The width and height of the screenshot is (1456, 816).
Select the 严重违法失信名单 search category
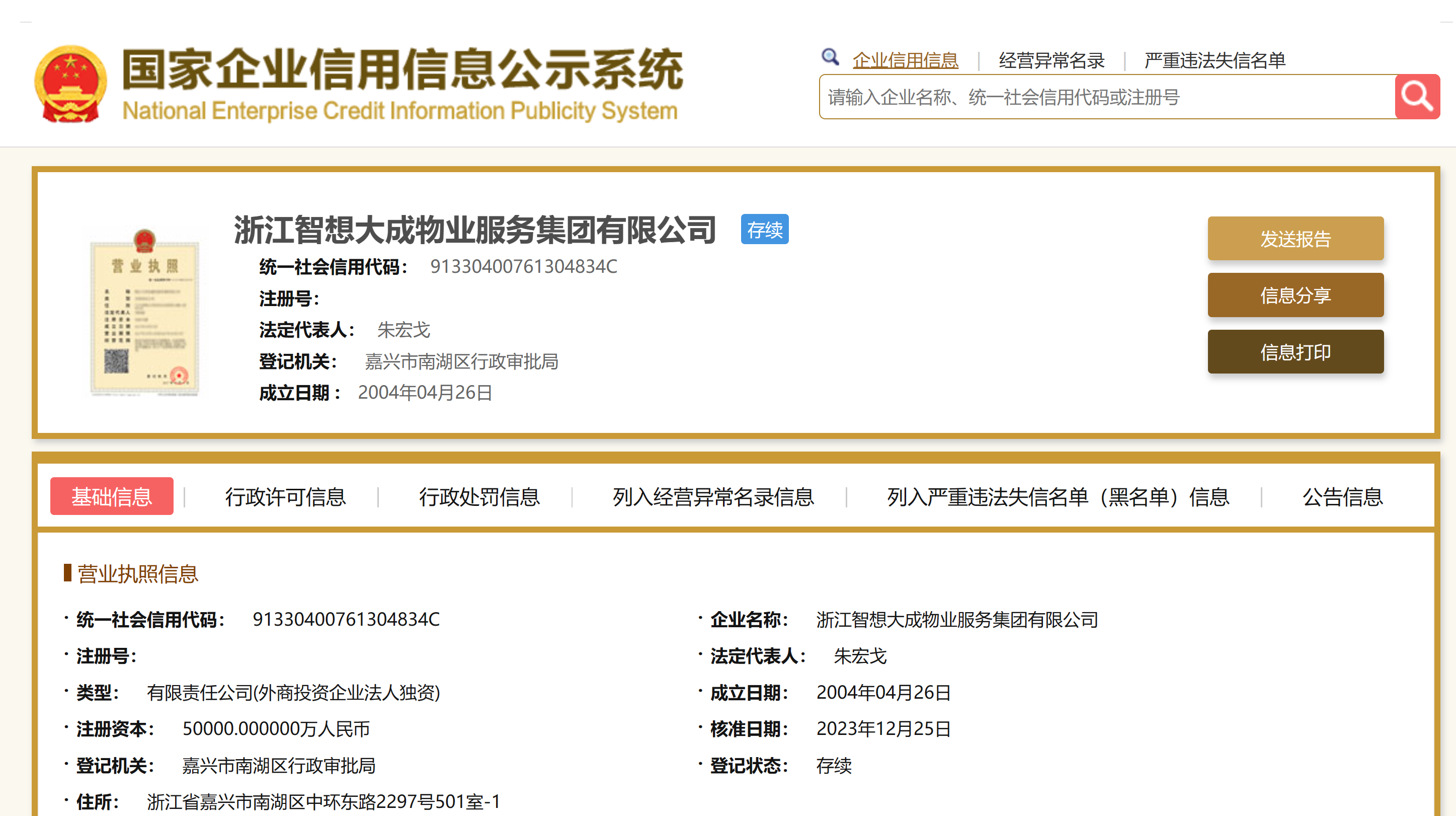pos(1215,60)
